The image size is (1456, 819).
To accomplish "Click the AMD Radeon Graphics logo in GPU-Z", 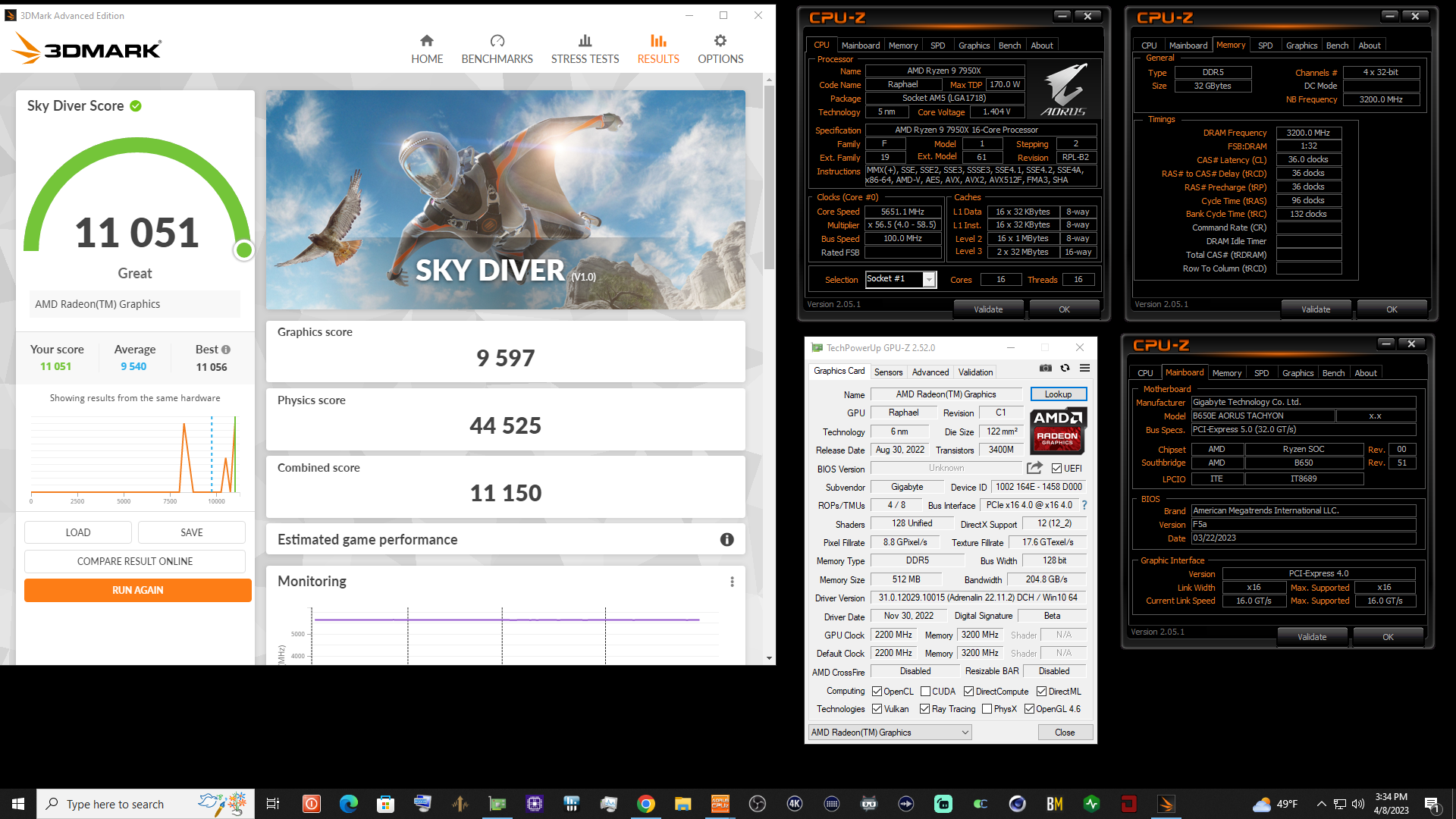I will (1058, 430).
